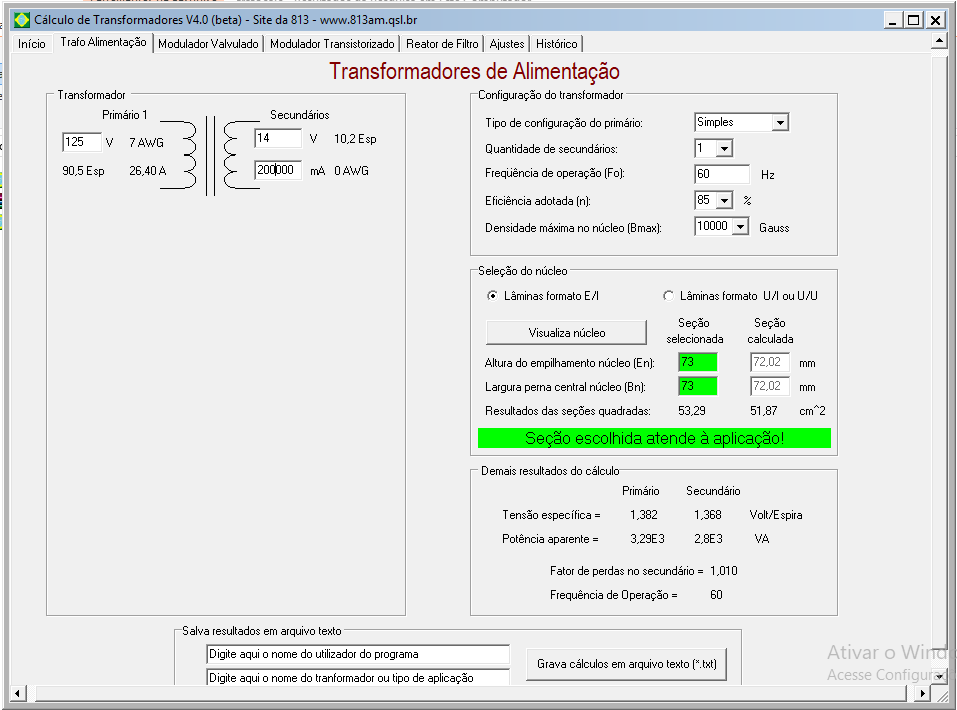The image size is (957, 710).
Task: Open the Modulador Valvulado tab
Action: coord(208,44)
